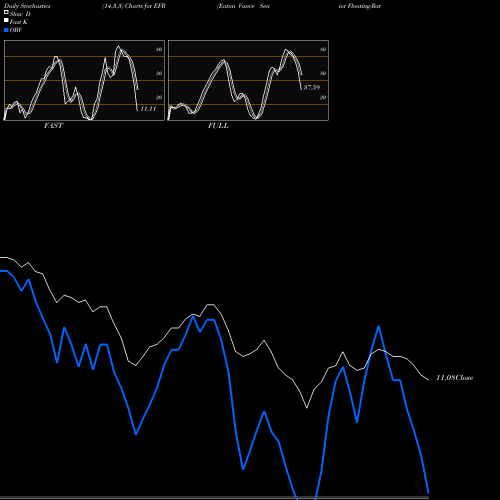The width and height of the screenshot is (500, 500).
Task: Click the blue OBV legend swatch
Action: pyautogui.click(x=6, y=30)
